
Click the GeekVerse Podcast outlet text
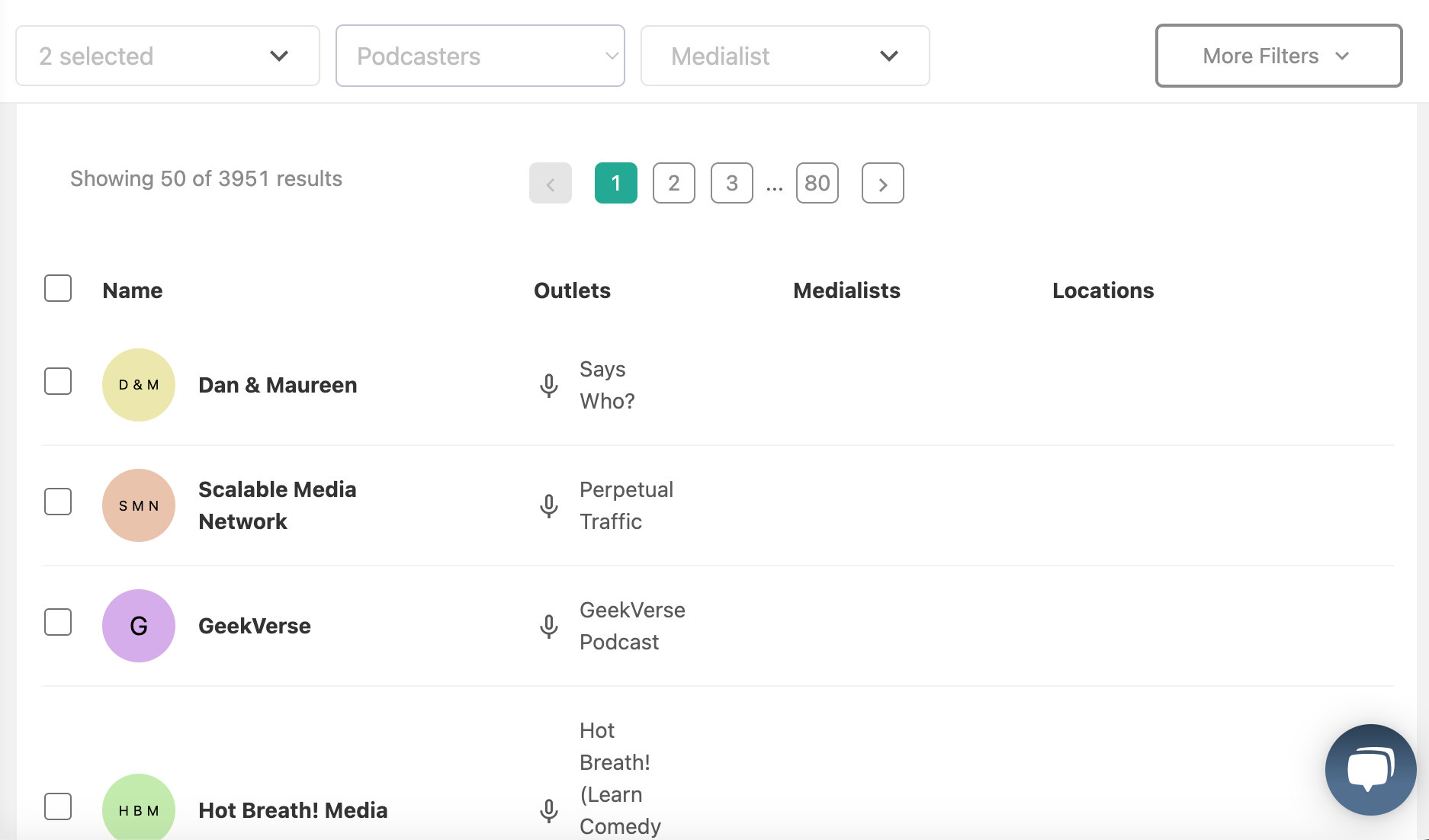632,626
